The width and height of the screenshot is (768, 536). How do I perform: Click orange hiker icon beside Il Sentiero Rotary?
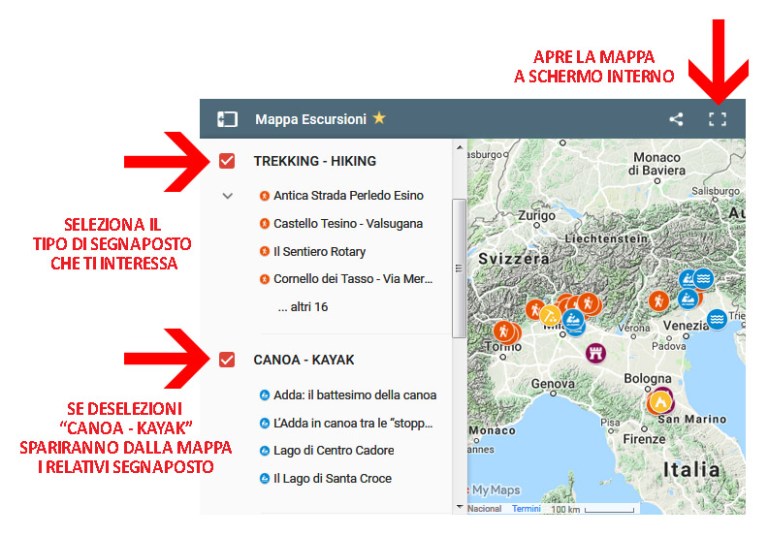click(x=264, y=251)
